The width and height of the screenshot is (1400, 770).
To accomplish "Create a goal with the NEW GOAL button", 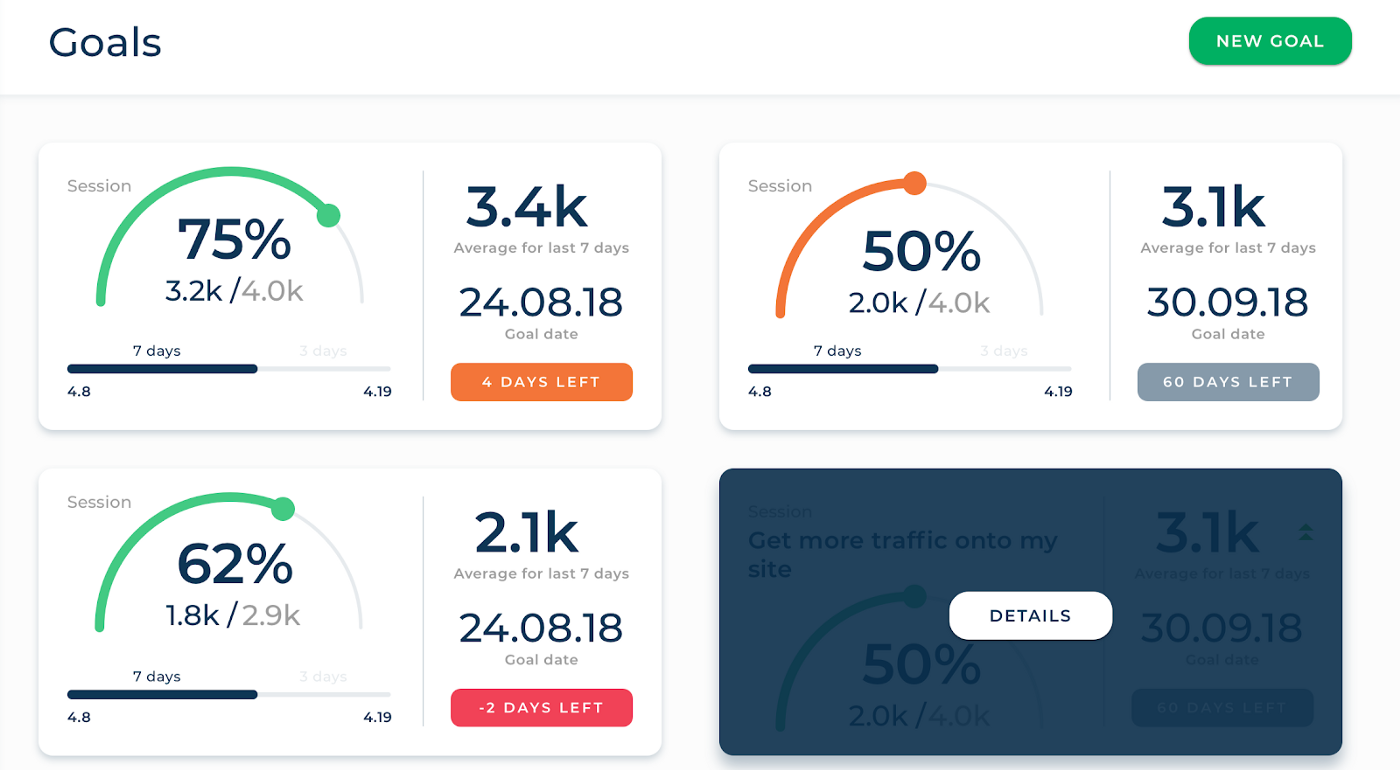I will pyautogui.click(x=1270, y=41).
